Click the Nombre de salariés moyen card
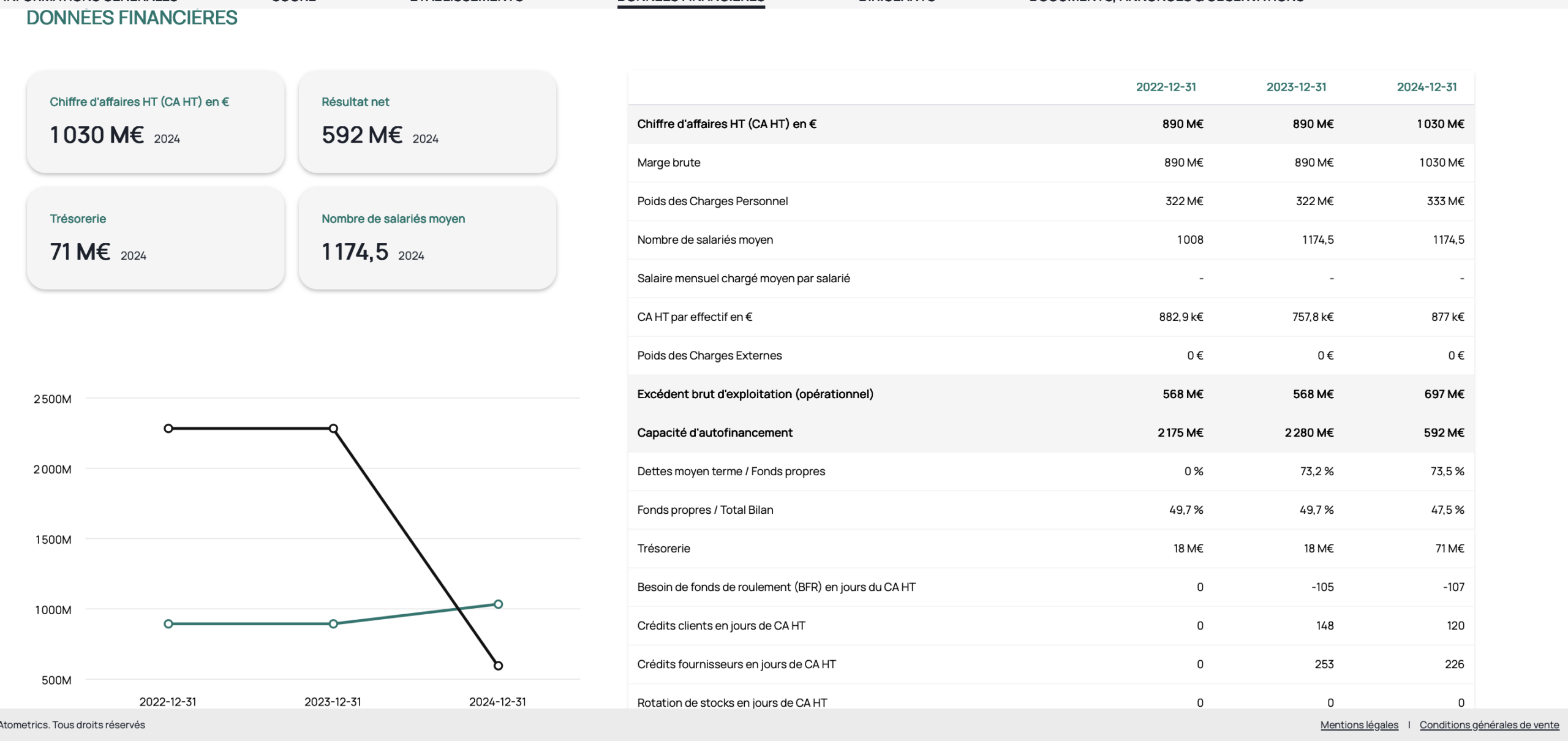Screen dimensions: 1568x741 (427, 238)
